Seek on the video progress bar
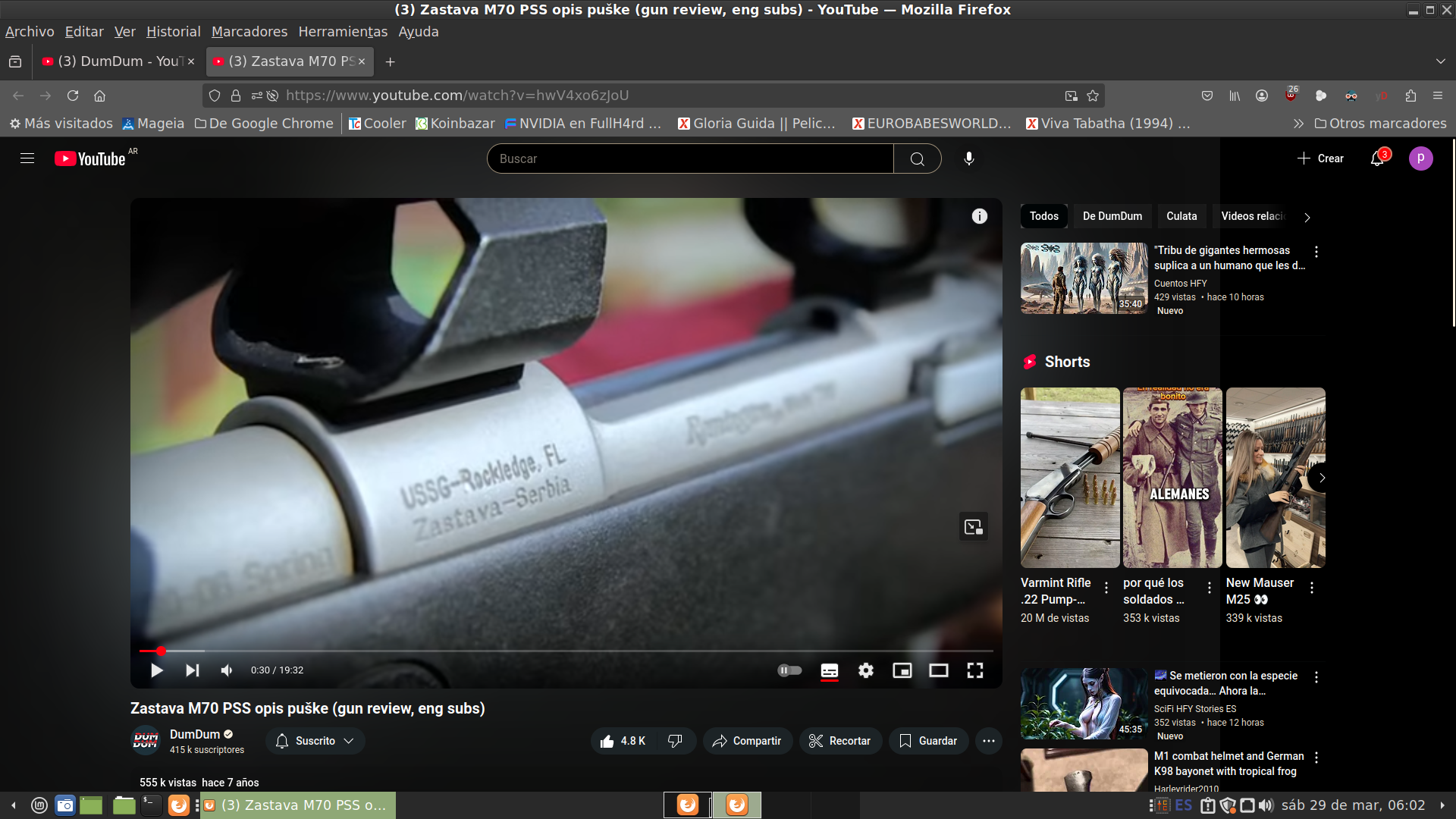Screen dimensions: 1456x819 pos(531,651)
